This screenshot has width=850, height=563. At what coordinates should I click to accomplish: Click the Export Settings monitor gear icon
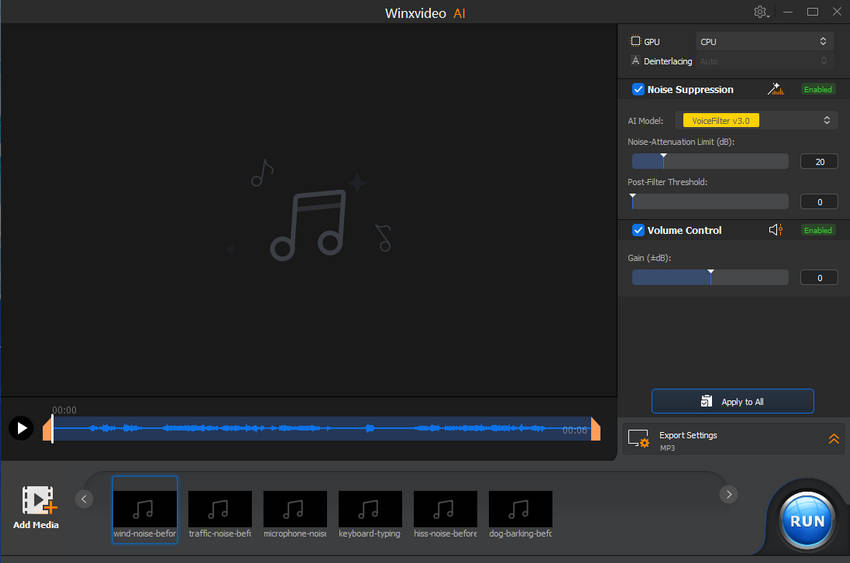[638, 438]
